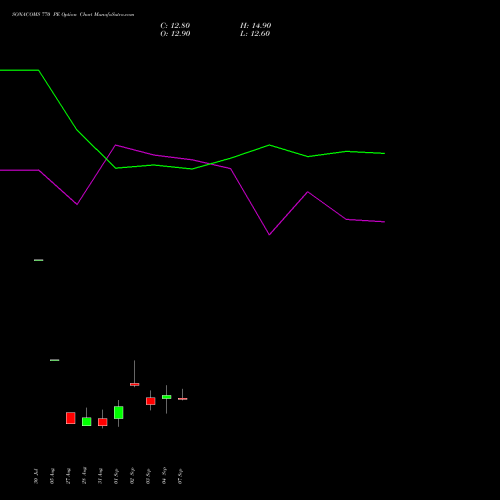
Task: Click the open value 'O: 12.90'
Action: (x=175, y=34)
